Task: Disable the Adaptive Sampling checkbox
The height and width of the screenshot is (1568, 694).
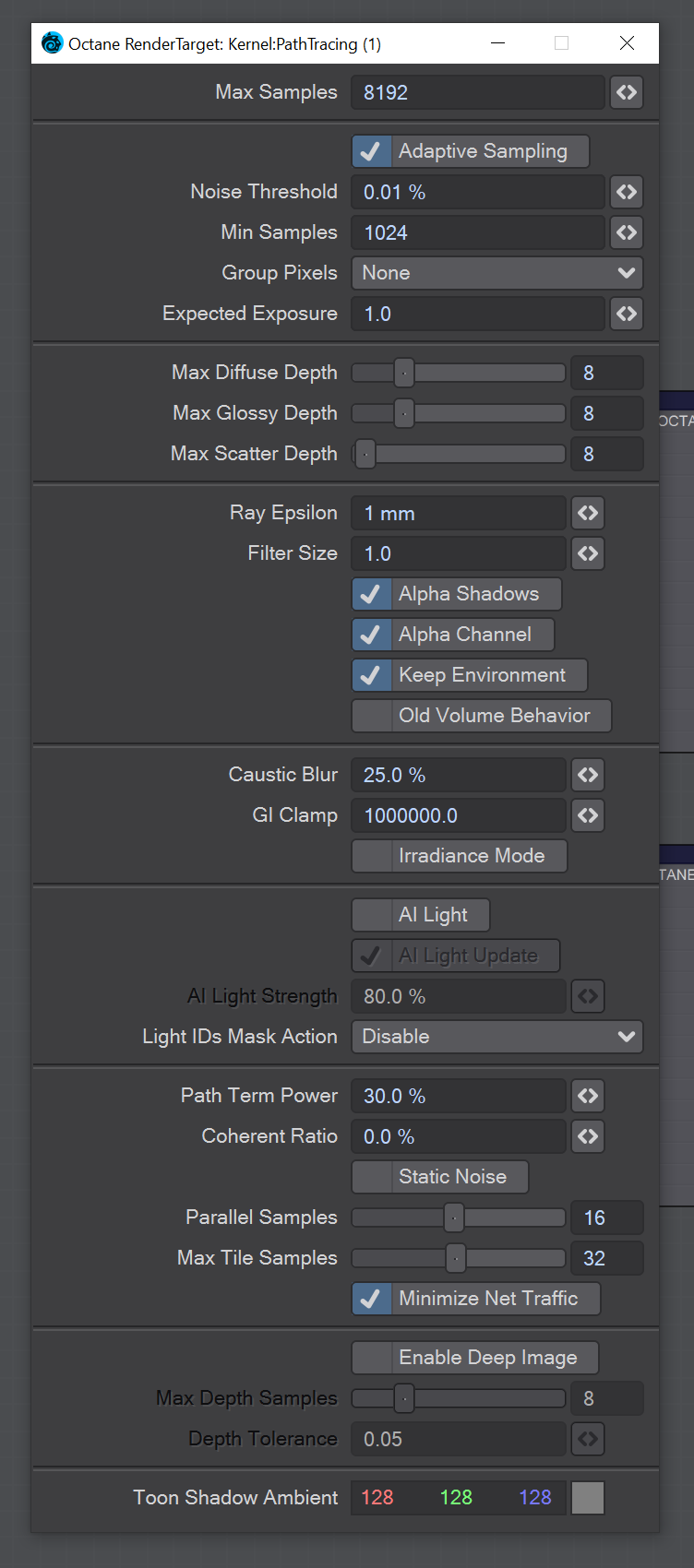Action: [371, 151]
